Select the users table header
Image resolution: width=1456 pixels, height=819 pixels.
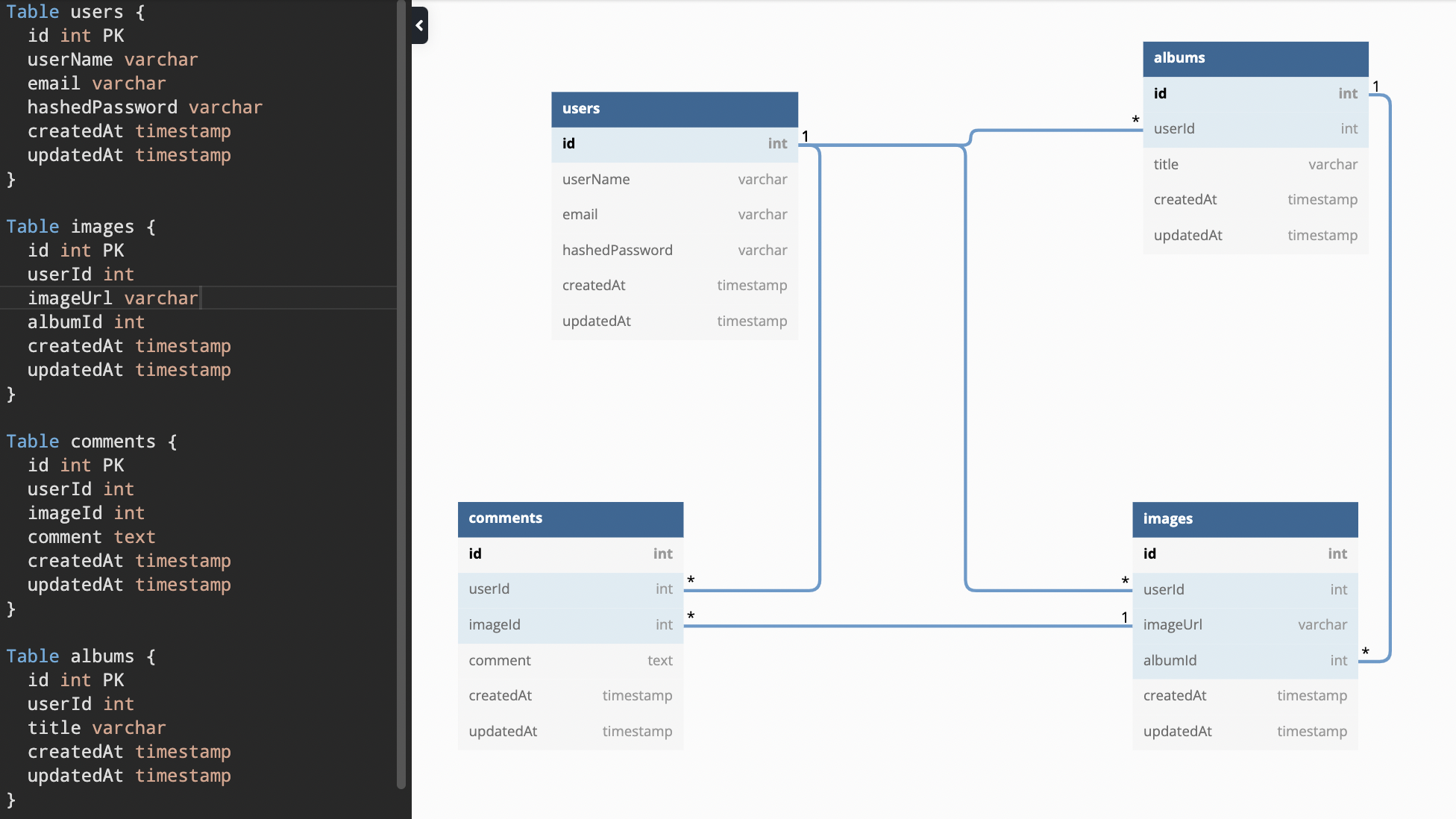pos(674,109)
